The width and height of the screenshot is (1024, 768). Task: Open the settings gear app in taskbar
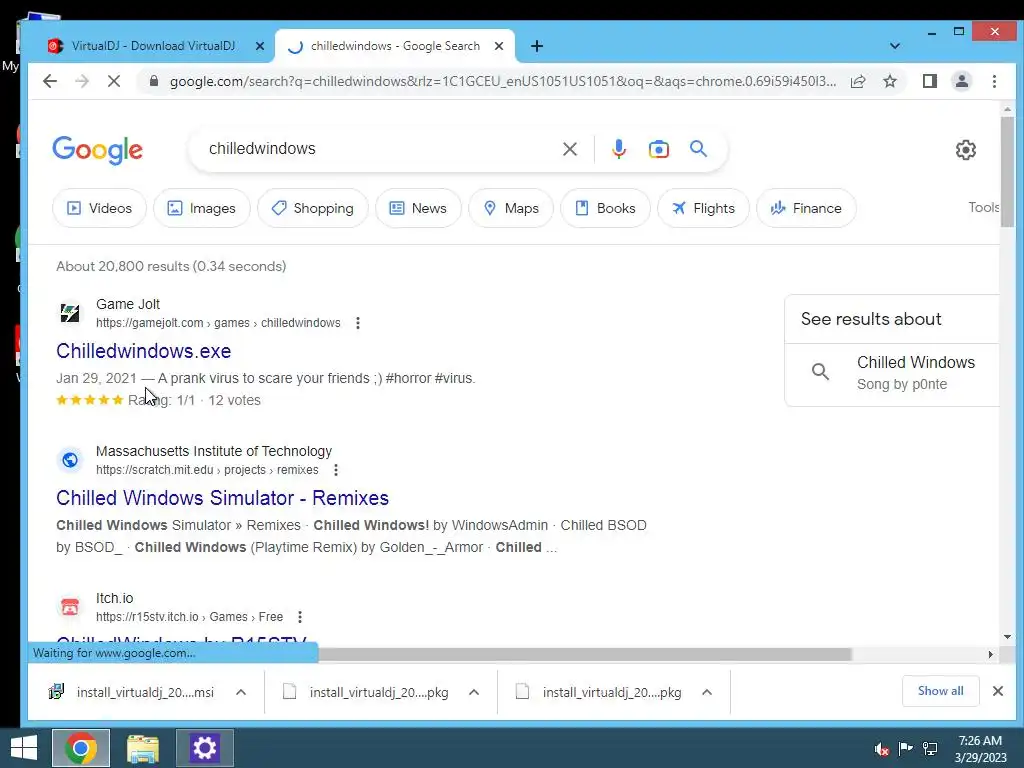coord(204,748)
